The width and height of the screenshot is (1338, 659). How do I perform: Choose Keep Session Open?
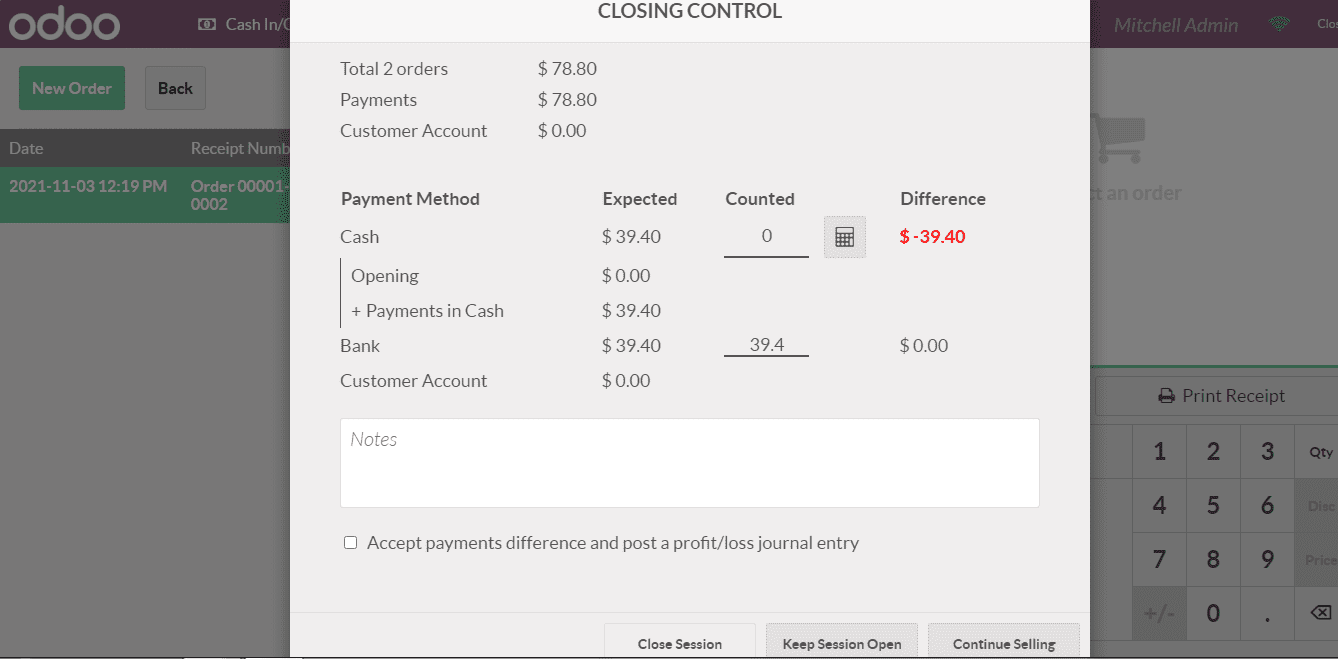coord(841,643)
